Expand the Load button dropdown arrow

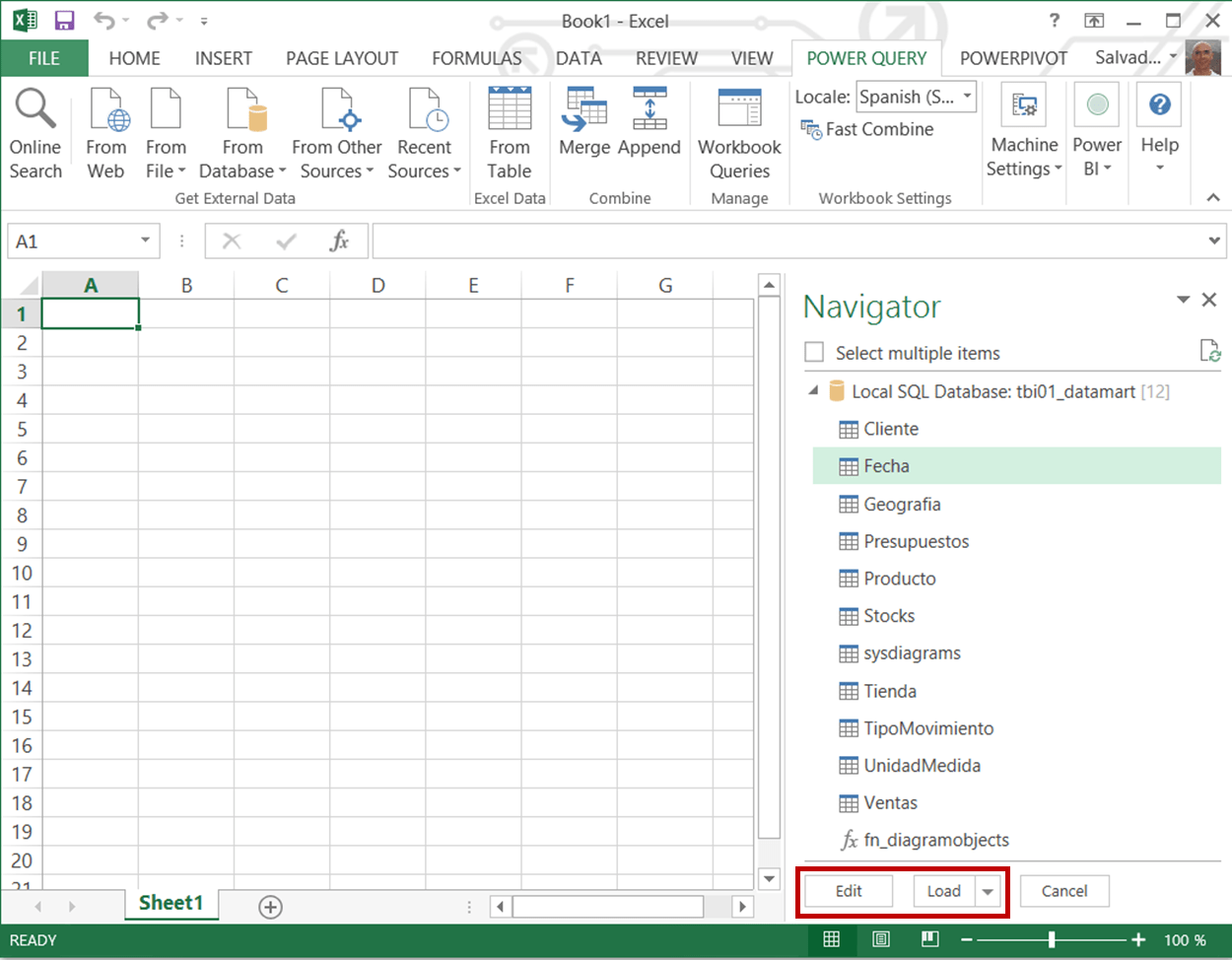coord(988,891)
